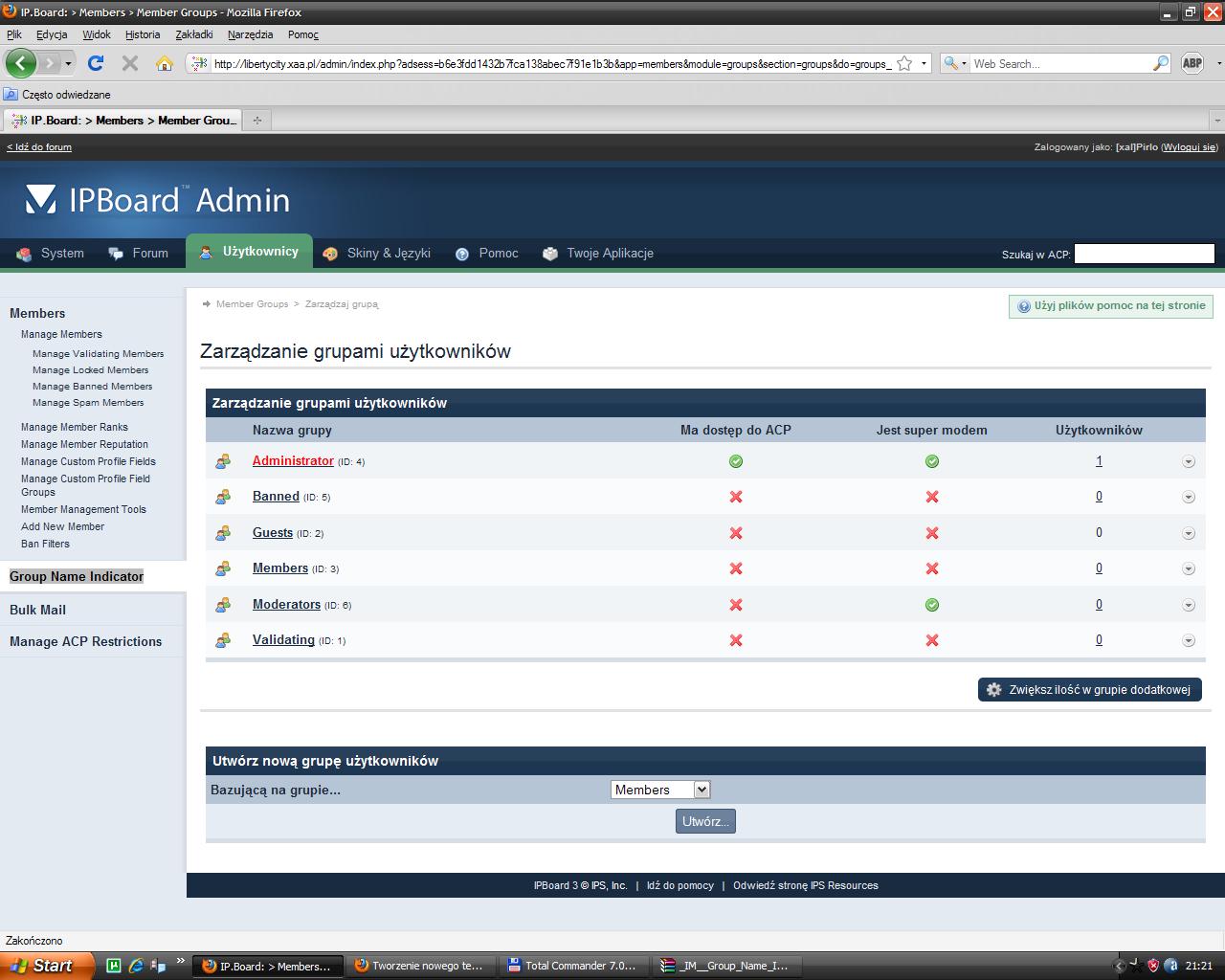
Task: Click the Moderators group icon
Action: 223,605
